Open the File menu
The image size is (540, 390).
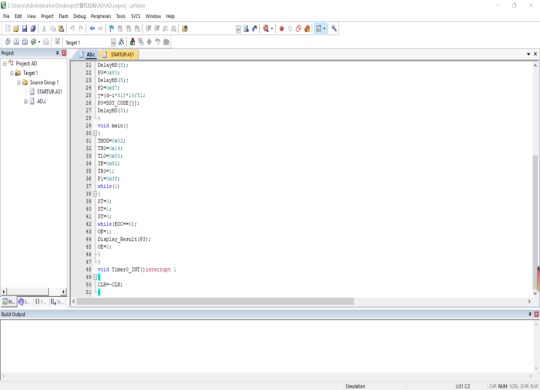click(x=6, y=16)
